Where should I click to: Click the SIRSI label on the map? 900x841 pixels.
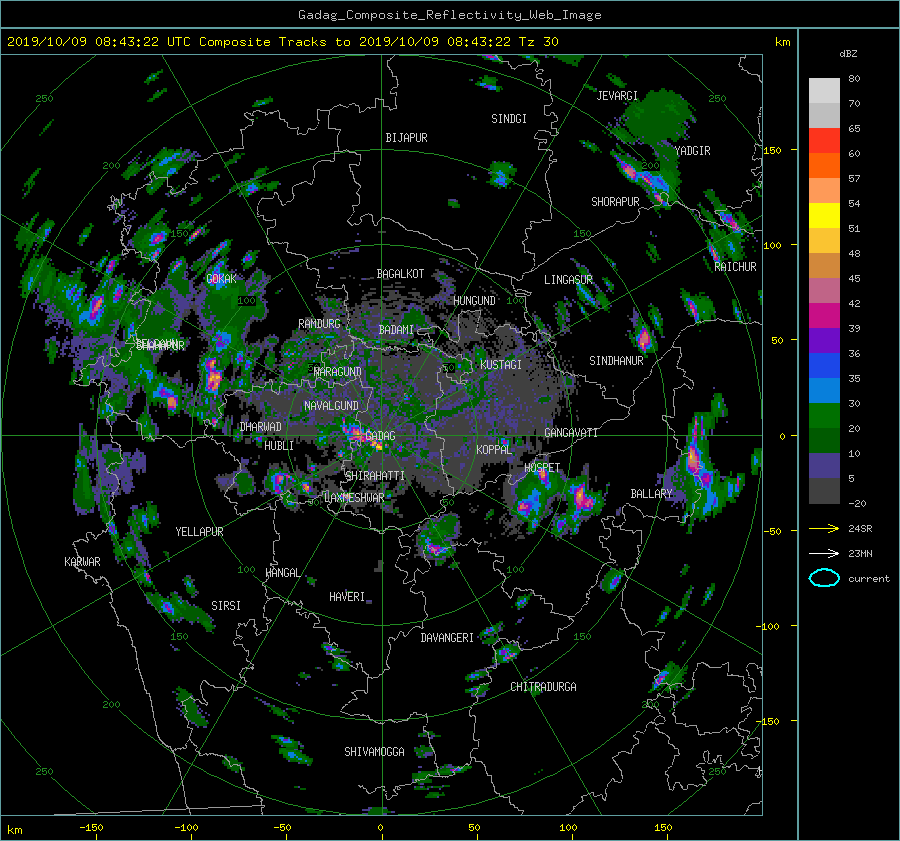click(x=226, y=606)
